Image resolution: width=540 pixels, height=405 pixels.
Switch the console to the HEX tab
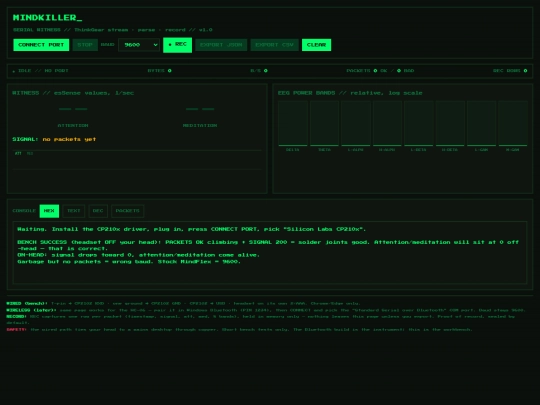[x=49, y=211]
